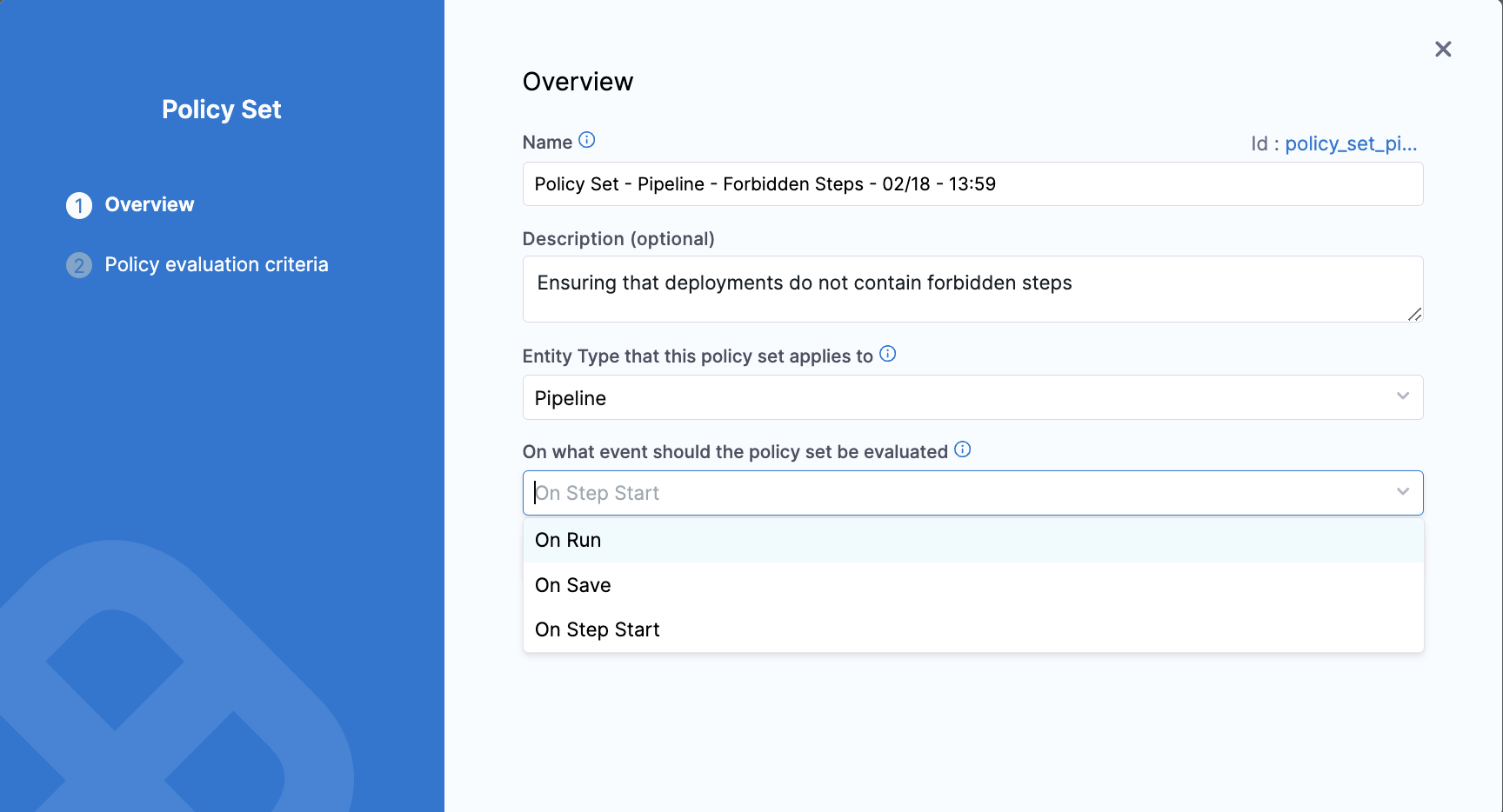1503x812 pixels.
Task: Grab the Description box resize handle
Action: pos(1414,314)
